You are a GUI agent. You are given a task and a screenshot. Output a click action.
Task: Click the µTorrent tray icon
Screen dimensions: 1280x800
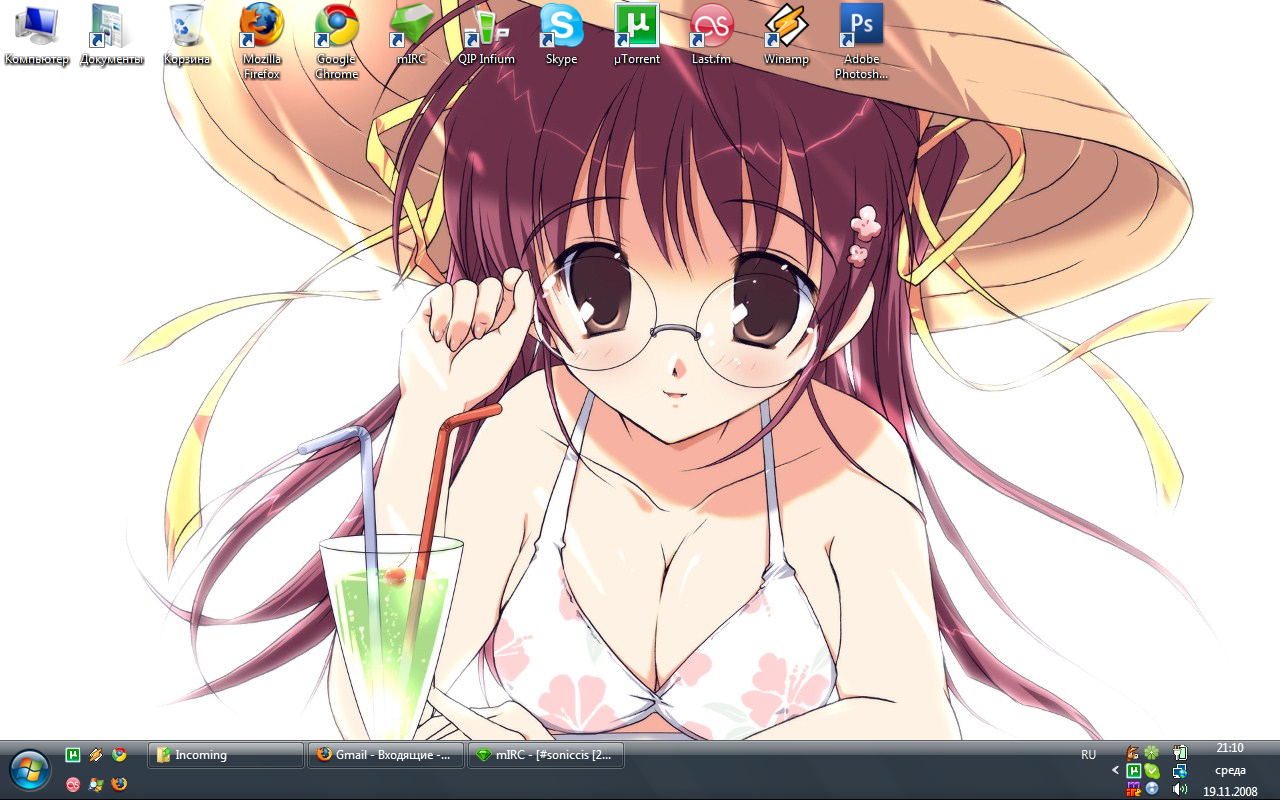click(x=1133, y=771)
